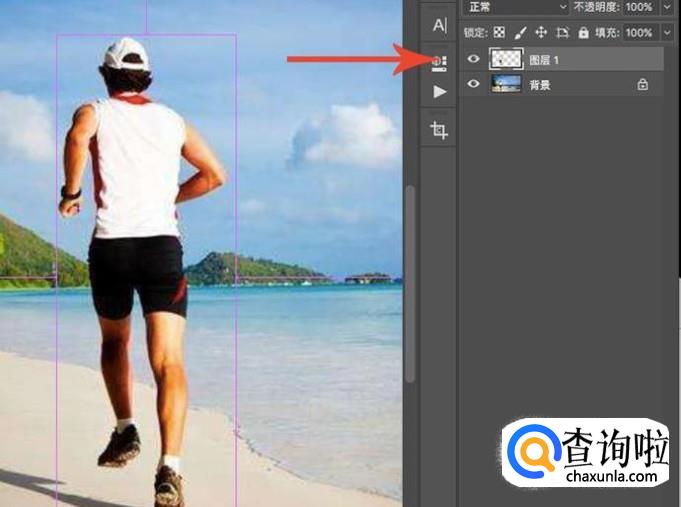Open the Properties panel icon

439,63
